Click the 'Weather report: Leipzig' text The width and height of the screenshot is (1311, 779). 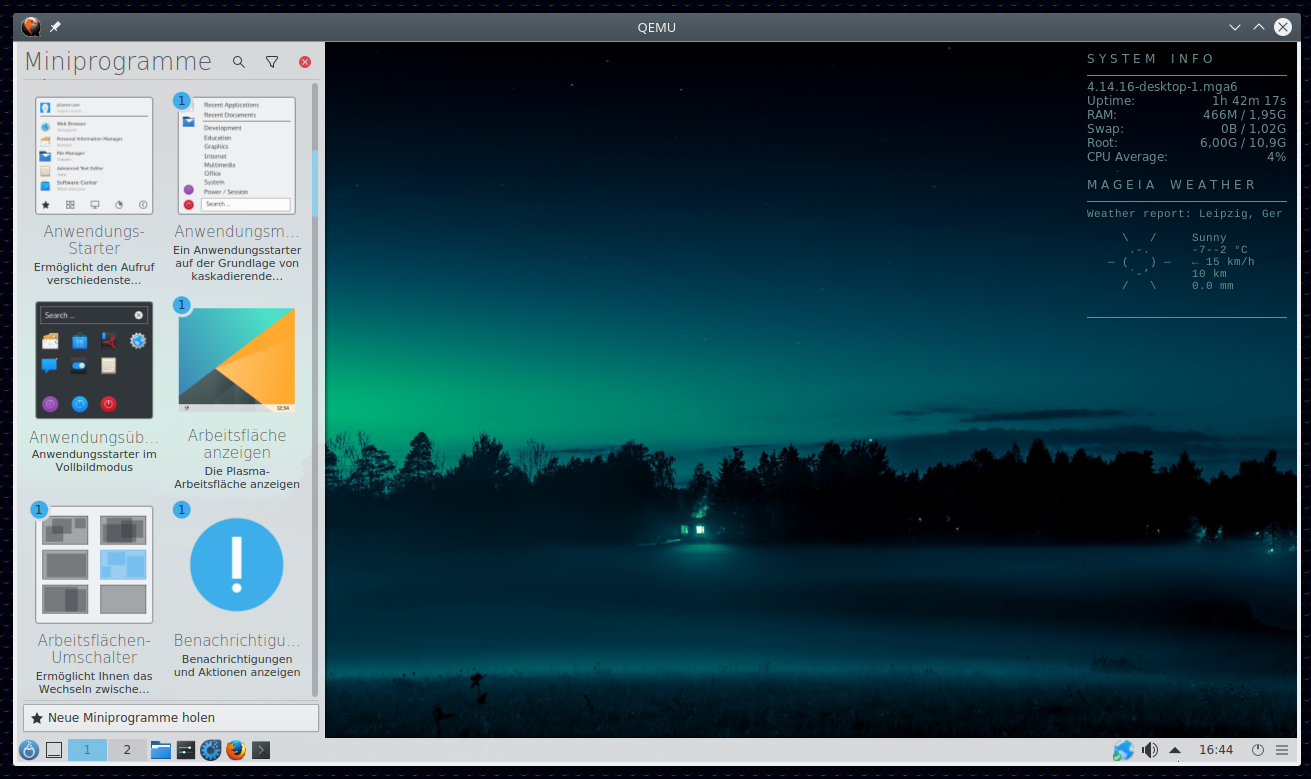[1185, 214]
